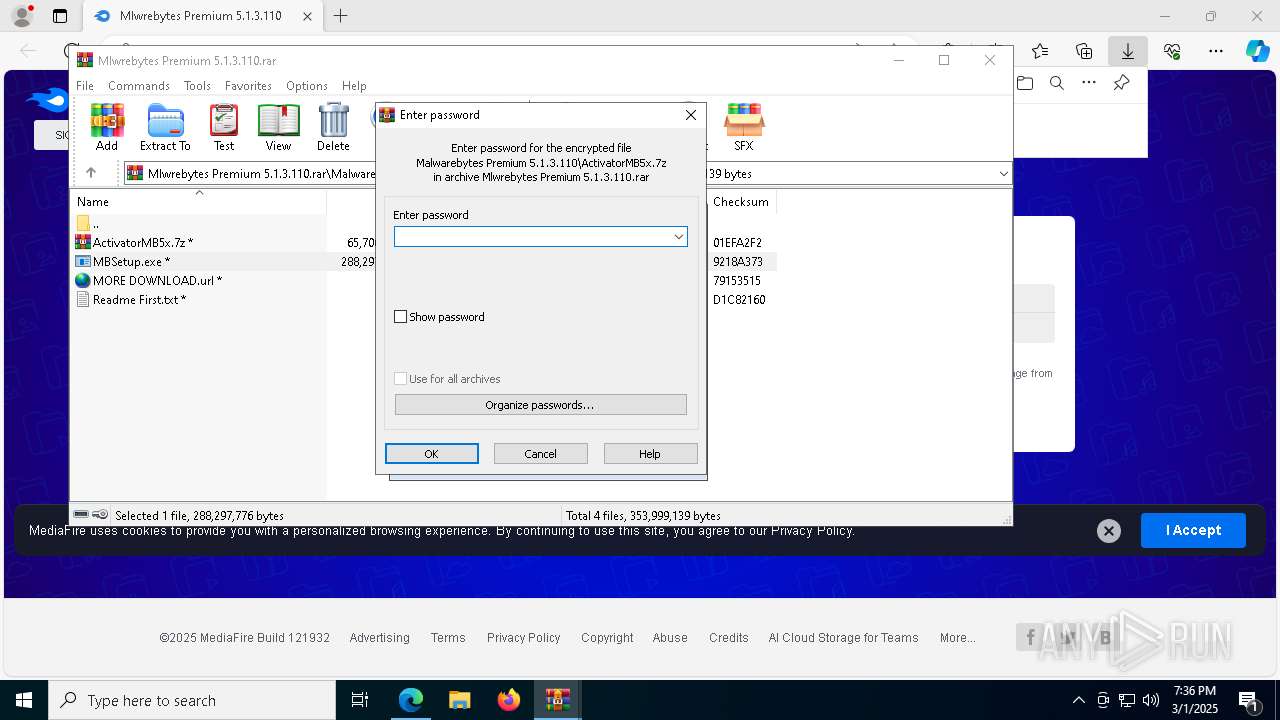Select the MORE DOWNLOAD.url file
The width and height of the screenshot is (1280, 720).
click(149, 281)
